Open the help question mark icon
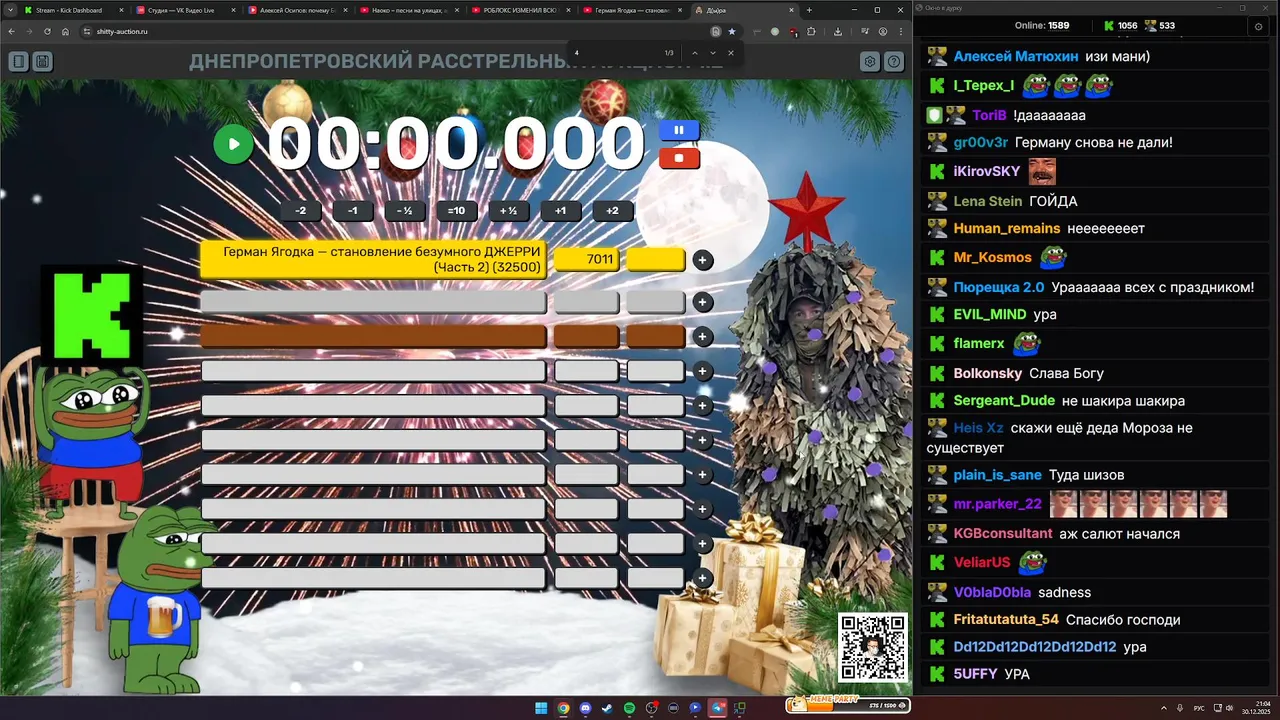 [x=894, y=62]
